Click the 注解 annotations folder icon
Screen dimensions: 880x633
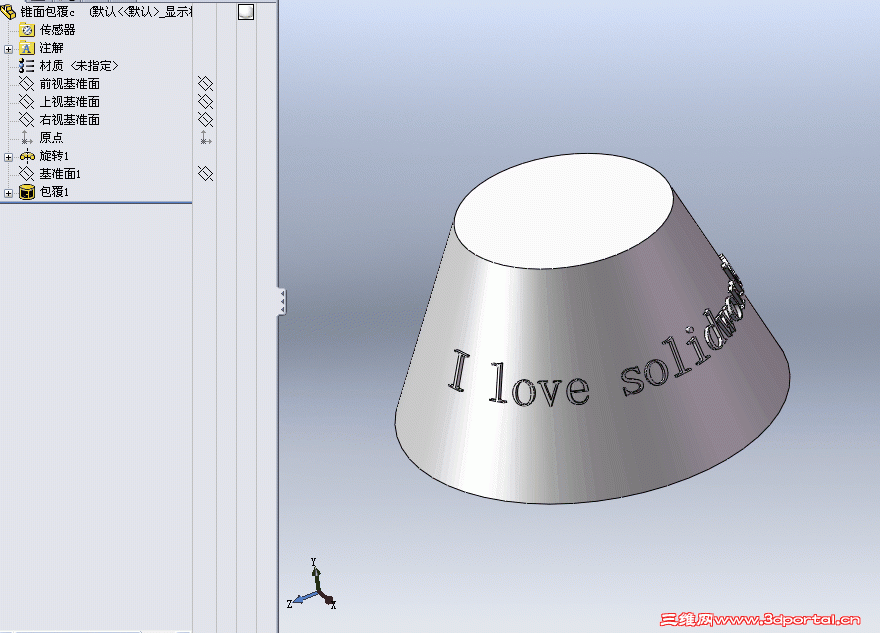coord(27,47)
